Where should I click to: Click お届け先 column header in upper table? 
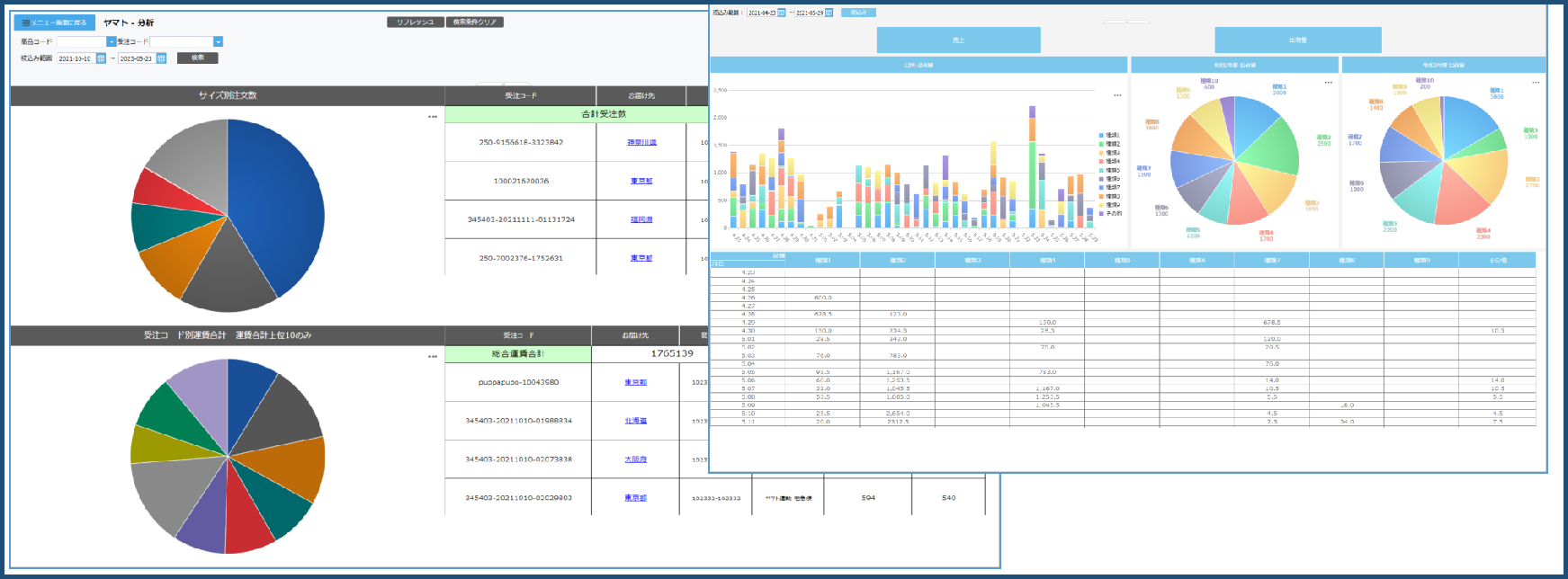pyautogui.click(x=641, y=95)
